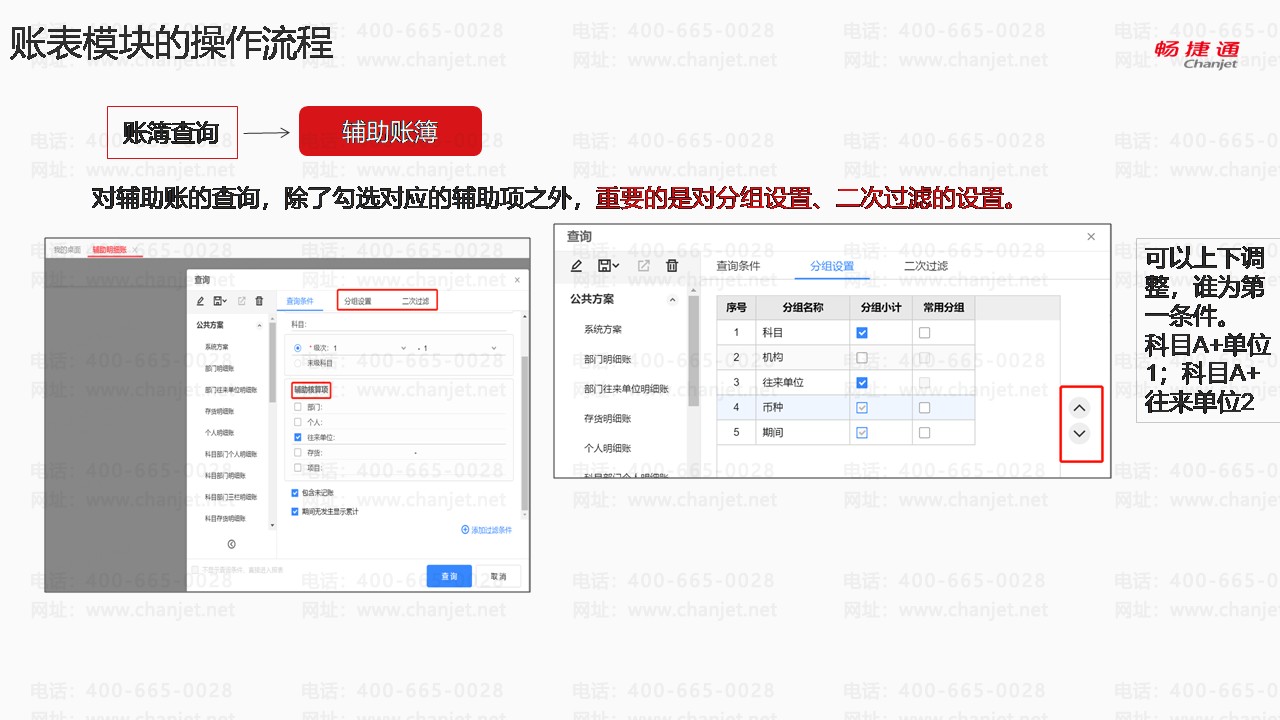Screen dimensions: 1280x720
Task: Open 查询条件 tab in the left query dialog
Action: coord(300,301)
